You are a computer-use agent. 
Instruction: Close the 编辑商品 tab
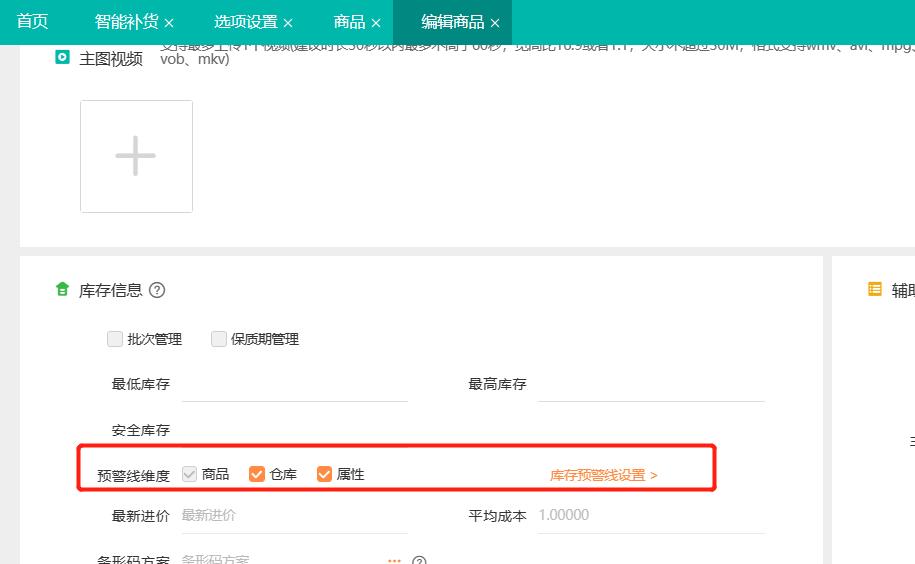495,23
